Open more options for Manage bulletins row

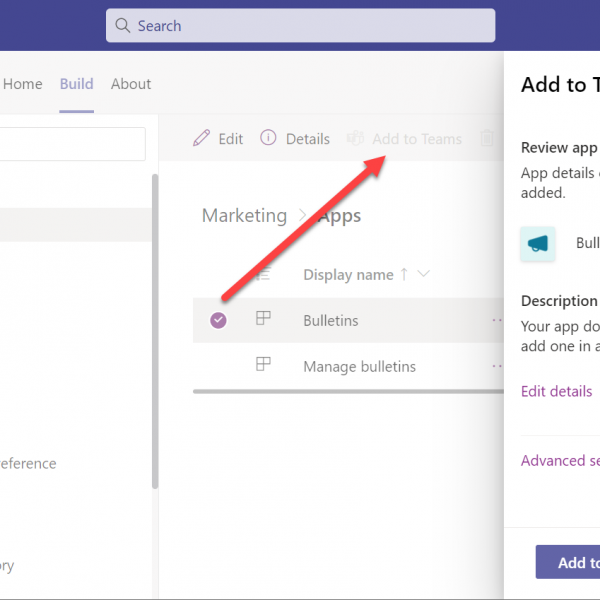[x=496, y=366]
